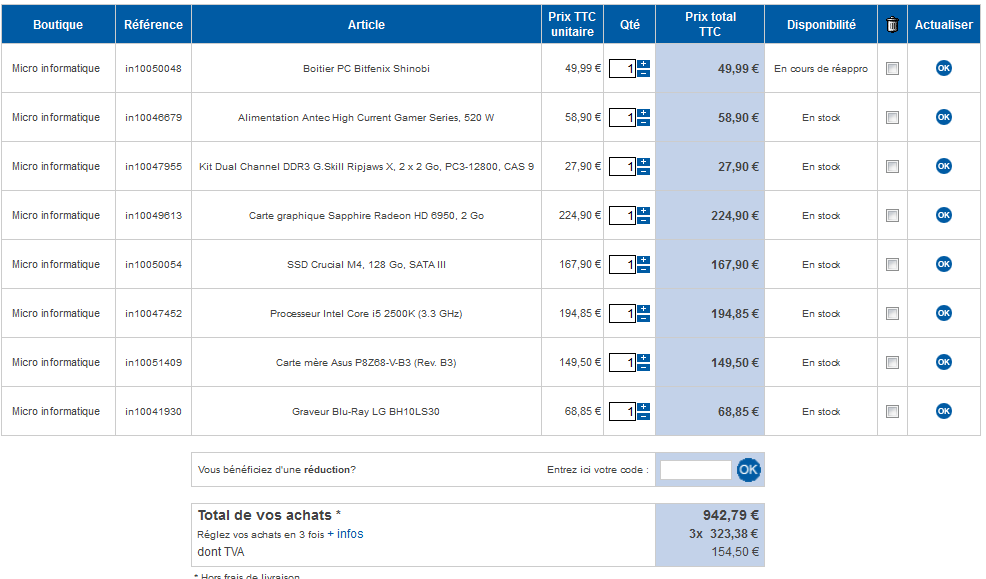Open the '+ infos' payment link
This screenshot has height=579, width=986.
point(345,534)
